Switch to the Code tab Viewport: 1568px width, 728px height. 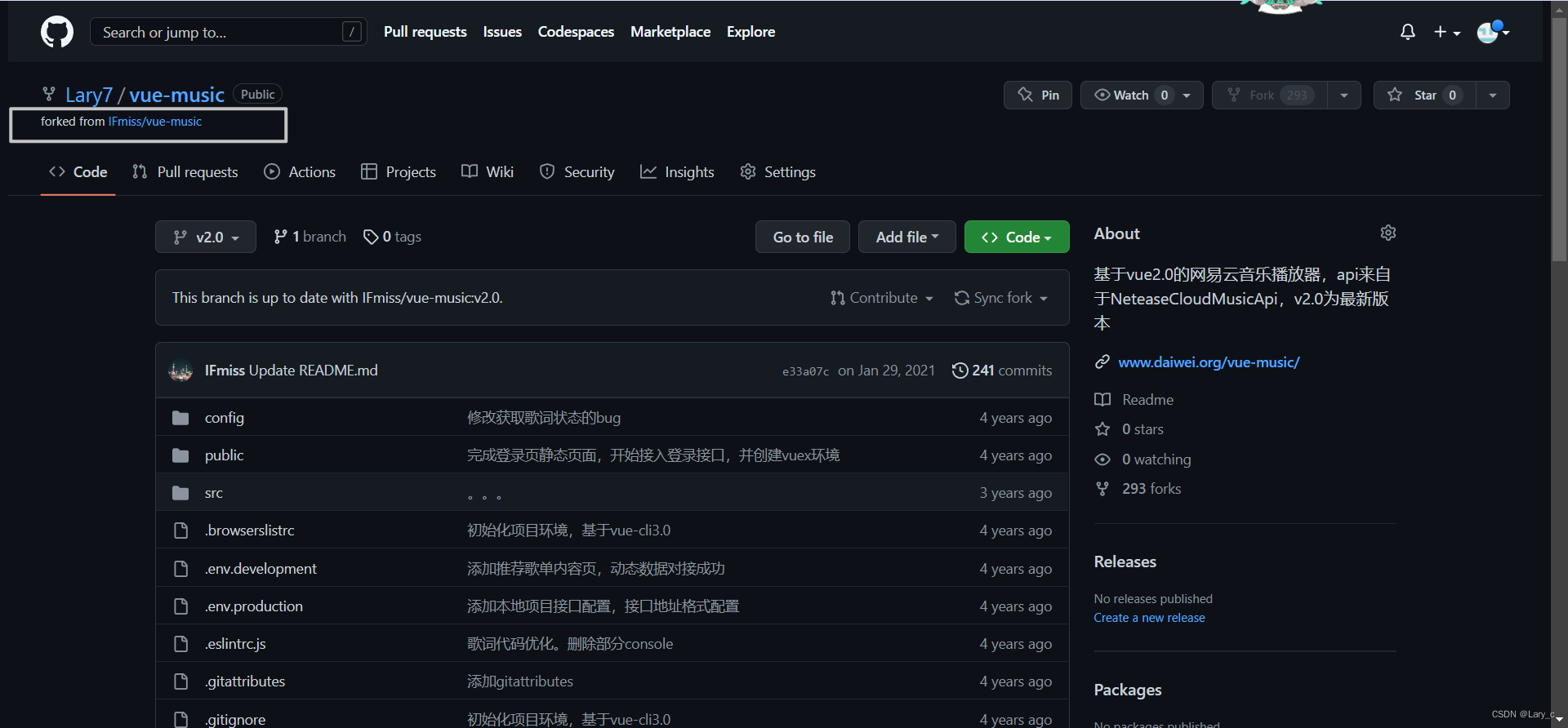point(78,172)
